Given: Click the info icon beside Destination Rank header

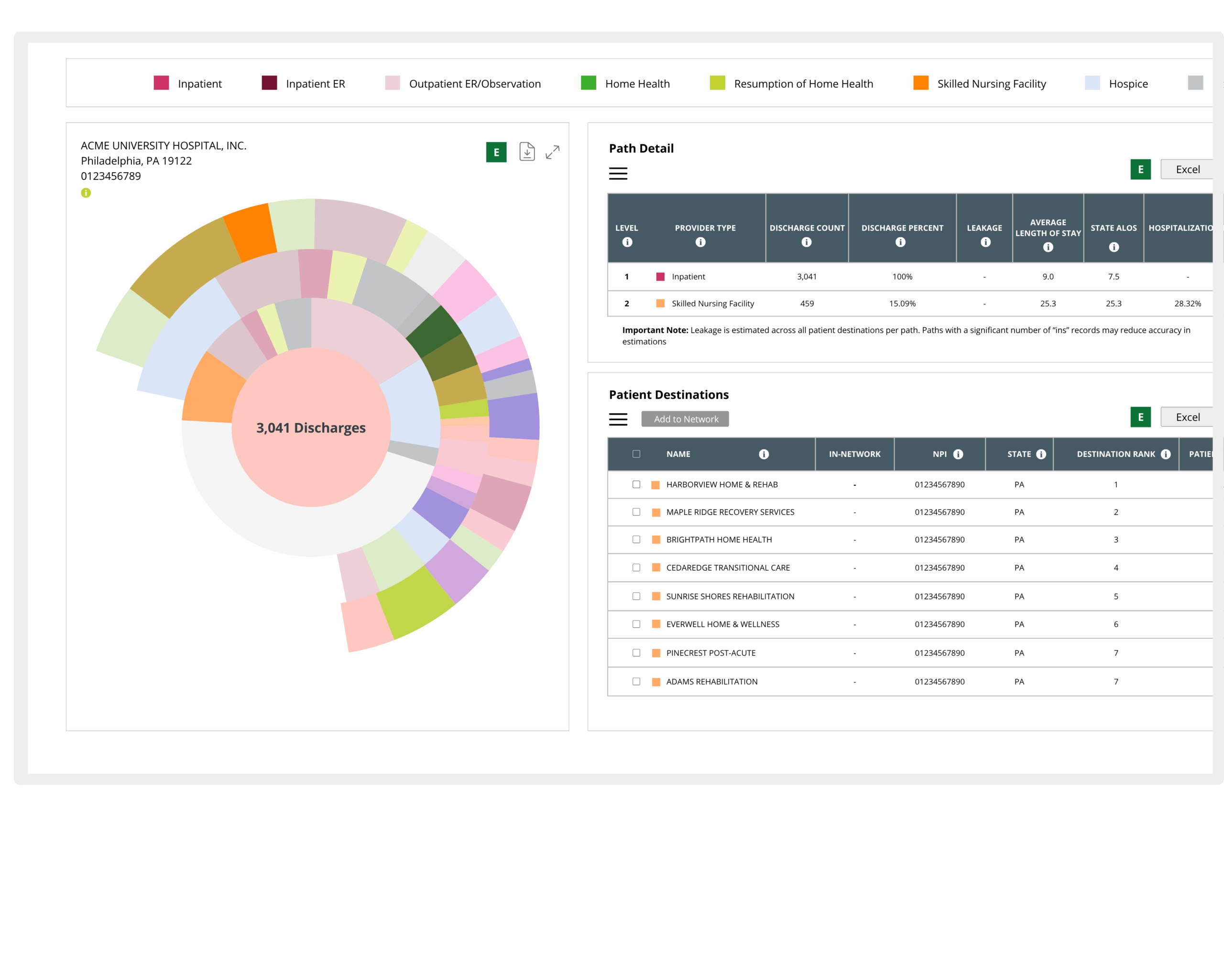Looking at the screenshot, I should tap(1166, 454).
